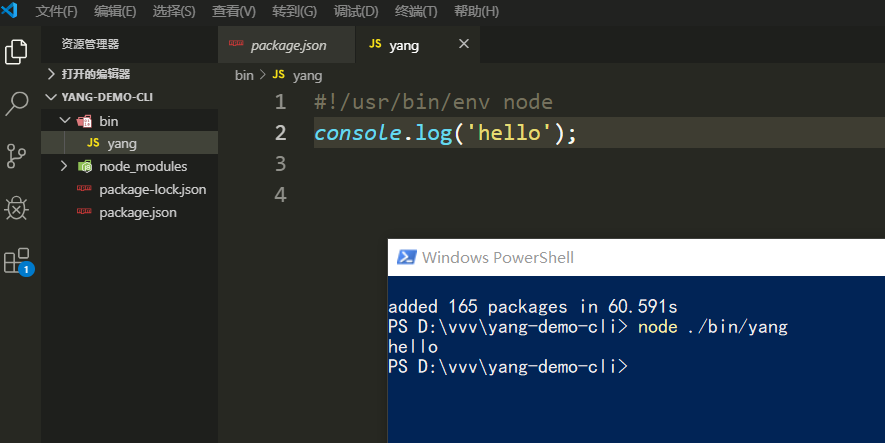Open the Extensions view icon
Screen dimensions: 885x443
tap(17, 260)
